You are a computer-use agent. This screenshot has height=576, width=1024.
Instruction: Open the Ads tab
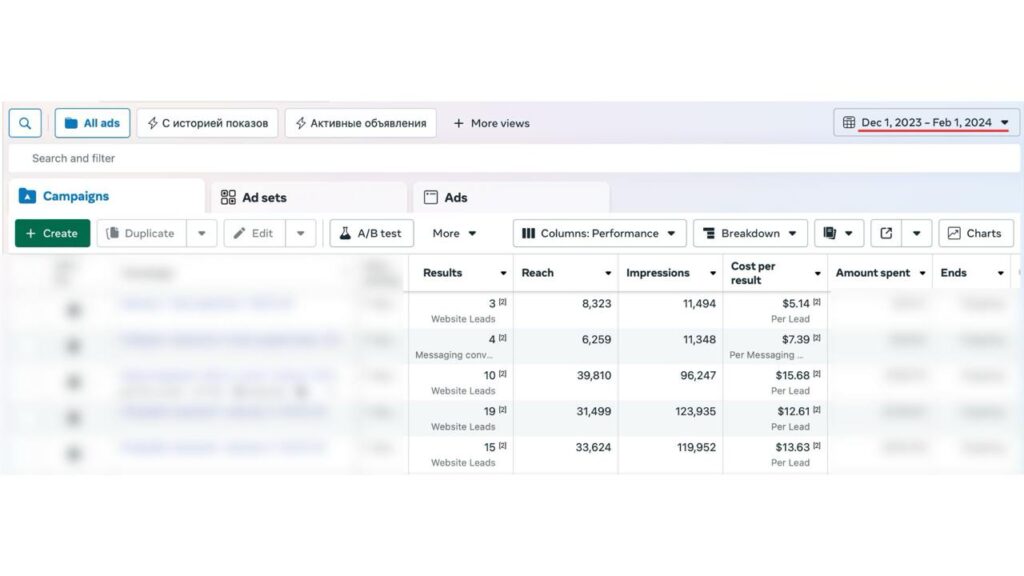coord(456,197)
